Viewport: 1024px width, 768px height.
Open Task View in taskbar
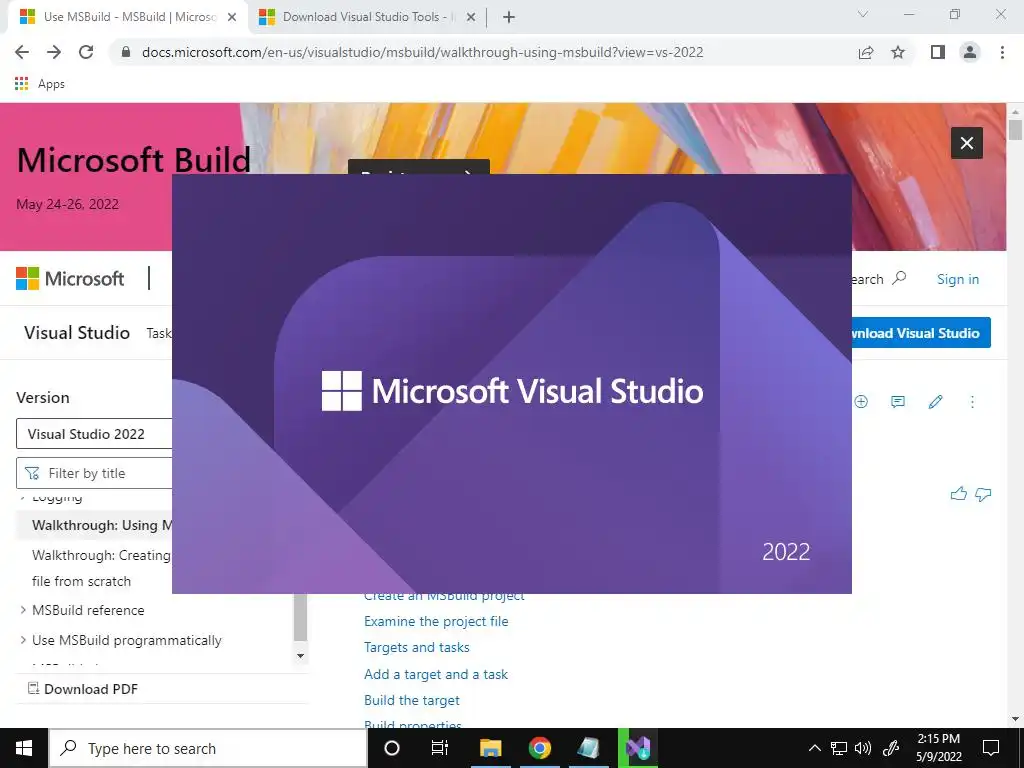point(440,748)
